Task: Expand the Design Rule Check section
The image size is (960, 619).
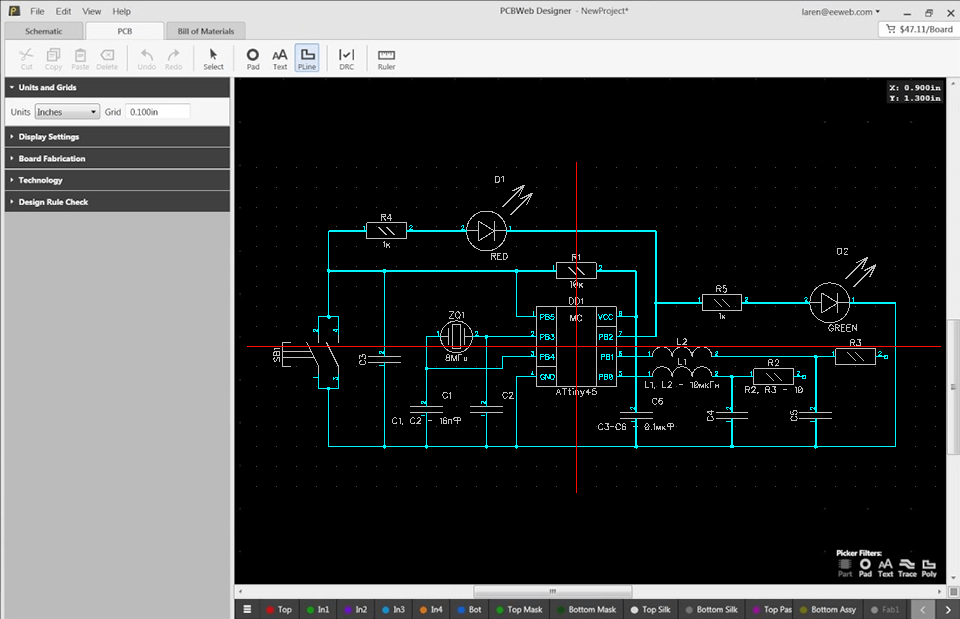Action: coord(53,202)
